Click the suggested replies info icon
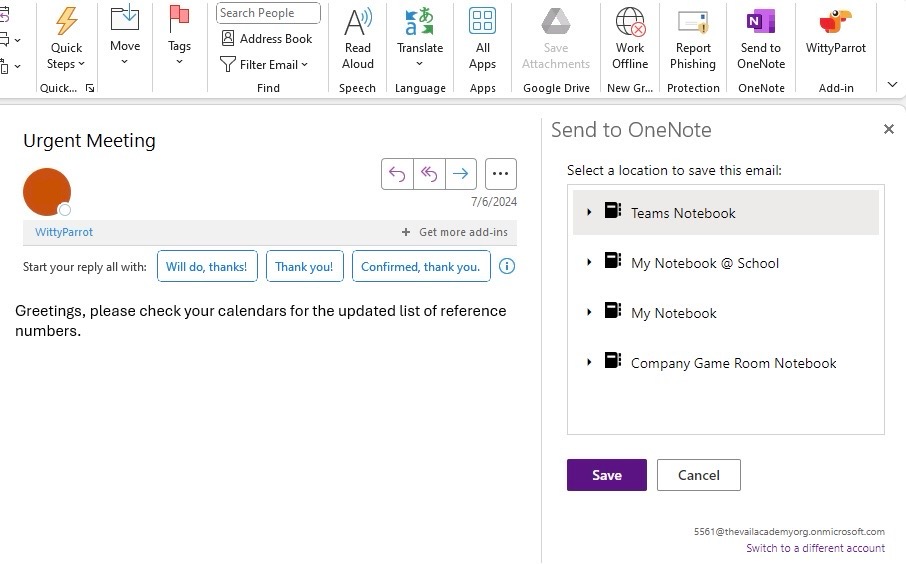 (507, 266)
